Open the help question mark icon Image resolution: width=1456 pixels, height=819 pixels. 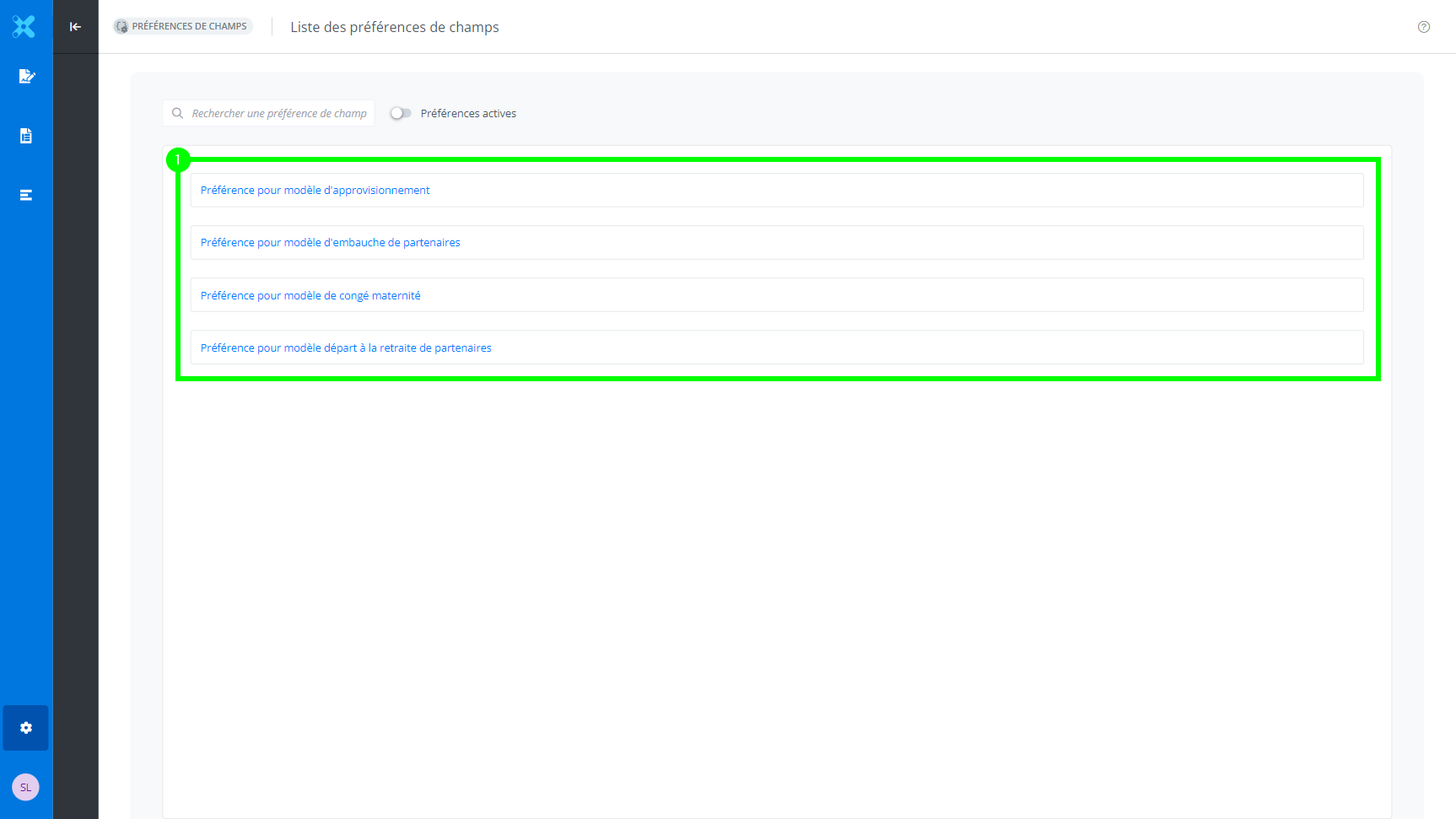[1424, 27]
